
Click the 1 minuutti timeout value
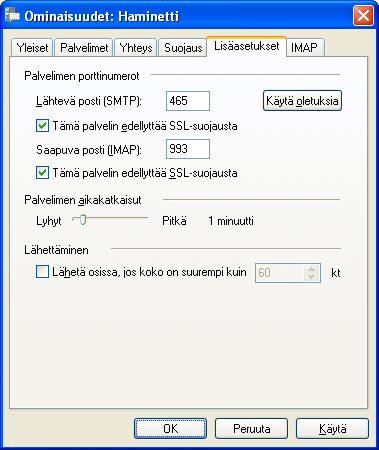pyautogui.click(x=231, y=221)
